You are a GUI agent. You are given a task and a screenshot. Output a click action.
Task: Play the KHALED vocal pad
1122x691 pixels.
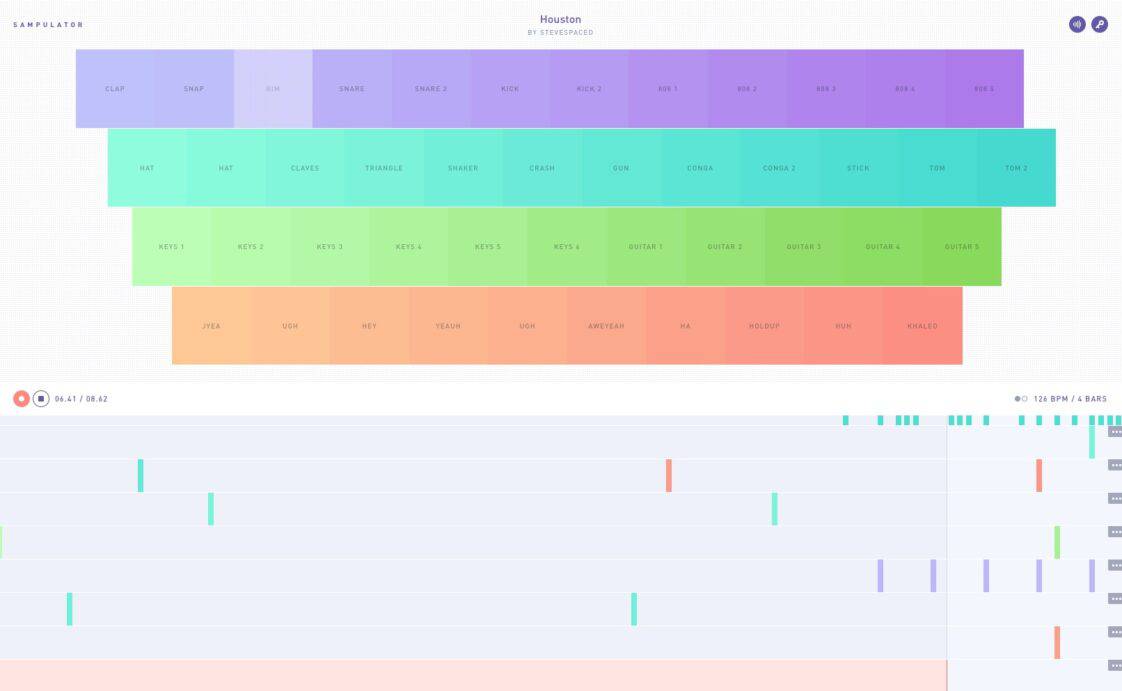(922, 326)
